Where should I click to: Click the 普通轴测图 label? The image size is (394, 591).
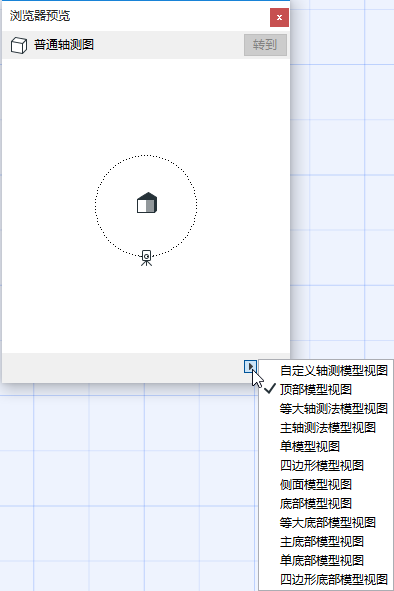(64, 44)
